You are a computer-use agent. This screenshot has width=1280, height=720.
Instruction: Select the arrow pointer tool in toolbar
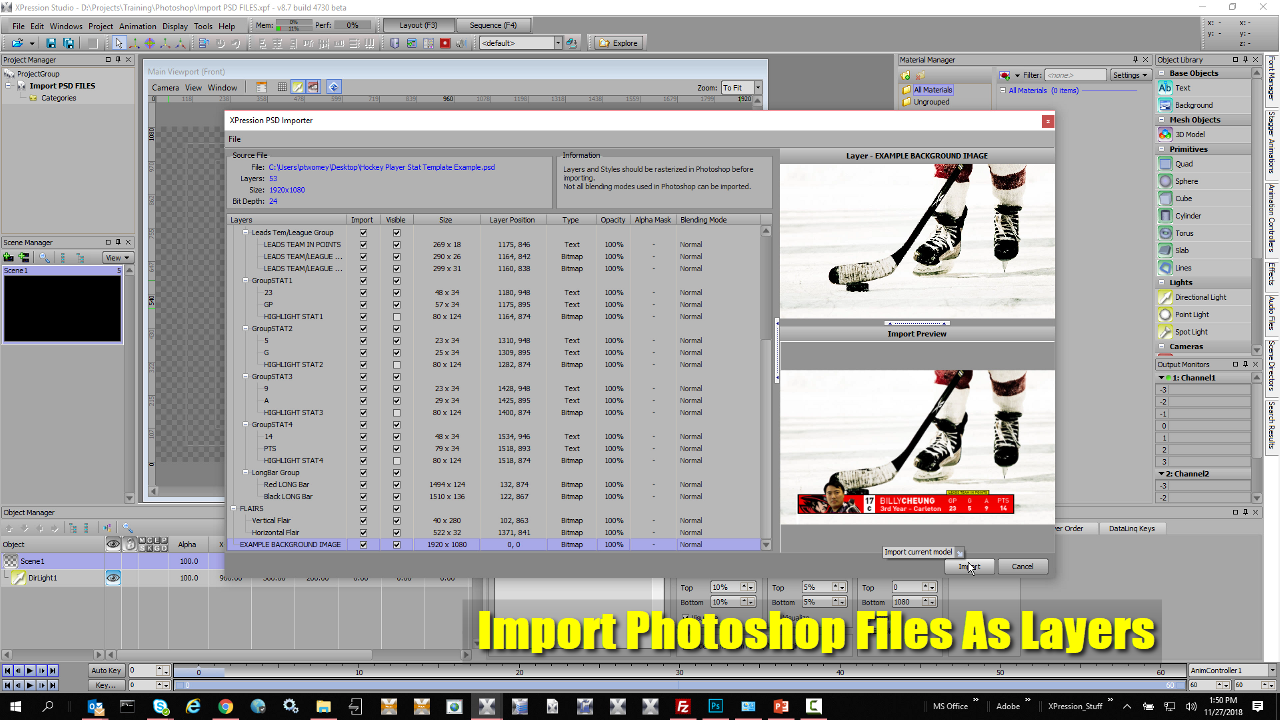119,43
